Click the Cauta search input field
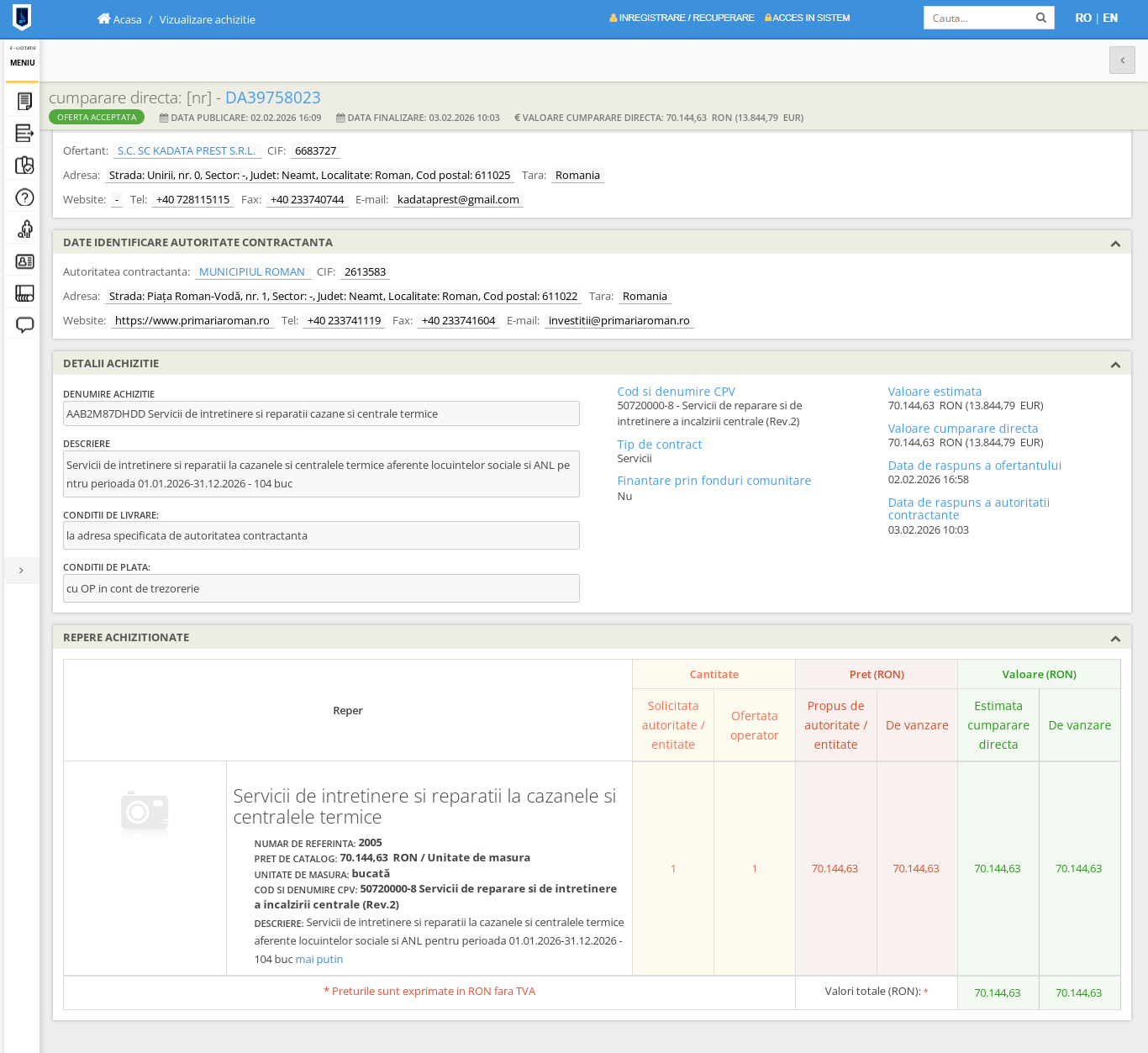This screenshot has width=1148, height=1053. click(978, 18)
